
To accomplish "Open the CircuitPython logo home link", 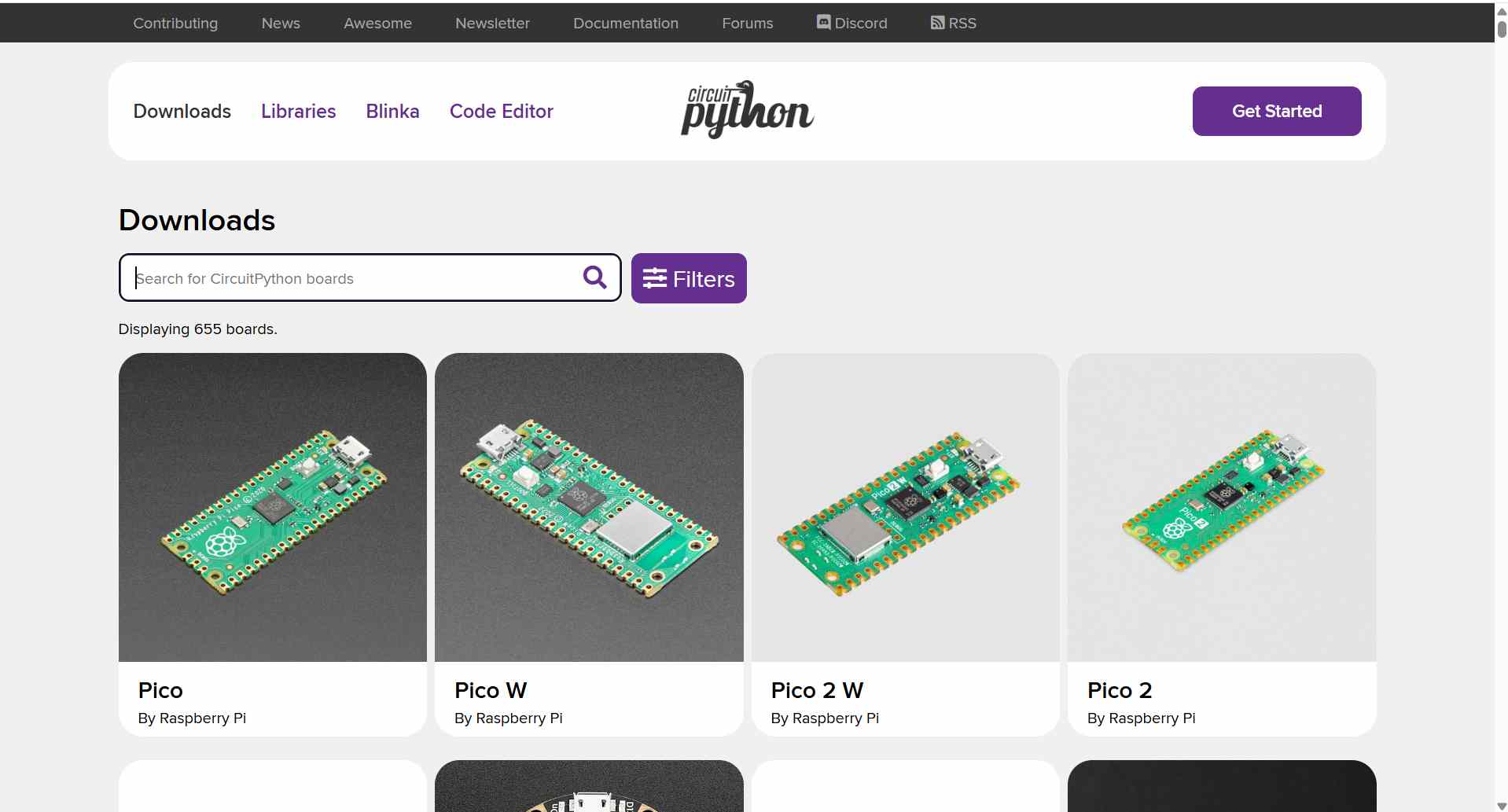I will pyautogui.click(x=747, y=110).
